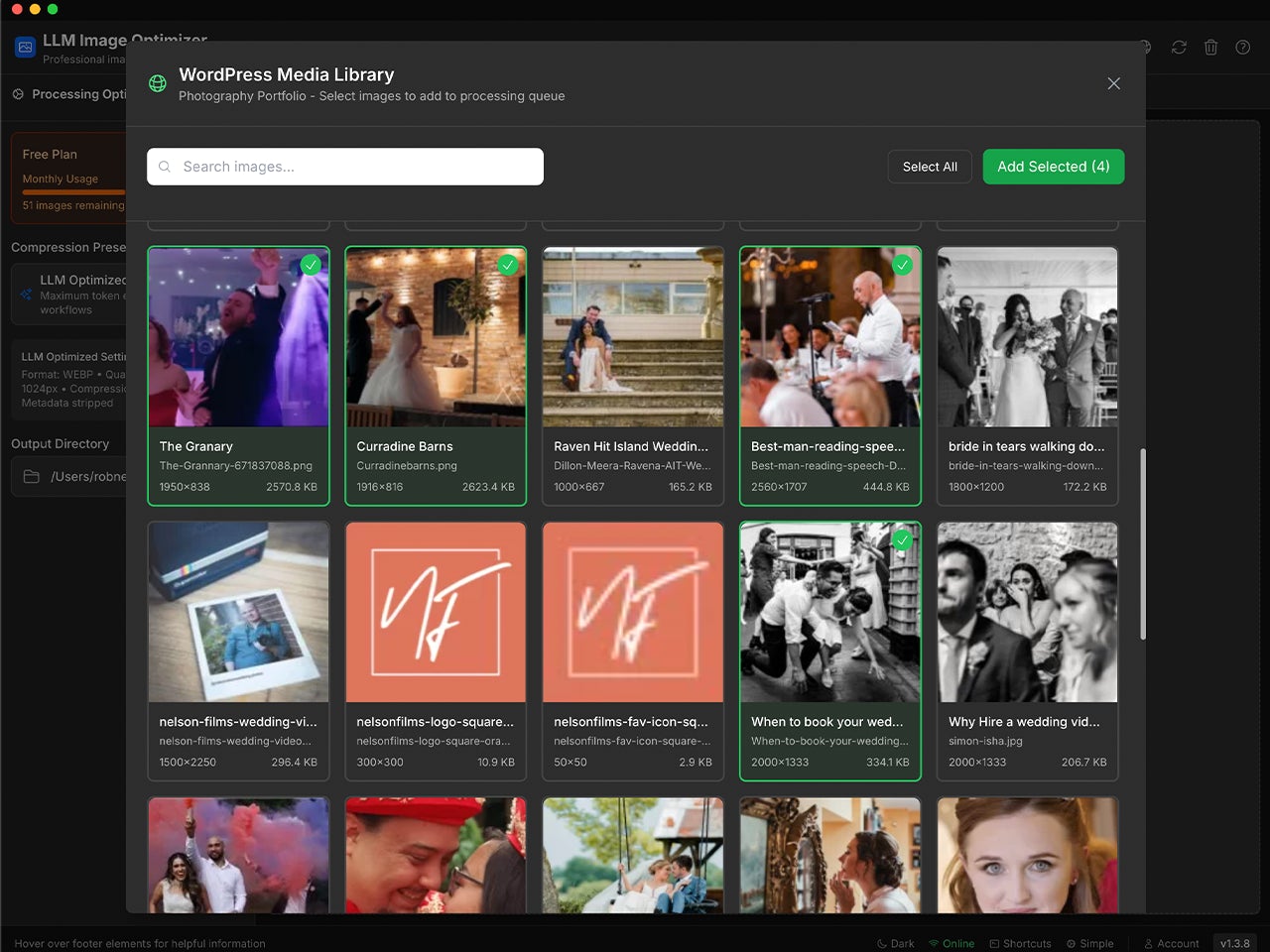This screenshot has height=952, width=1270.
Task: Select the red turban groom thumbnail
Action: pos(436,856)
